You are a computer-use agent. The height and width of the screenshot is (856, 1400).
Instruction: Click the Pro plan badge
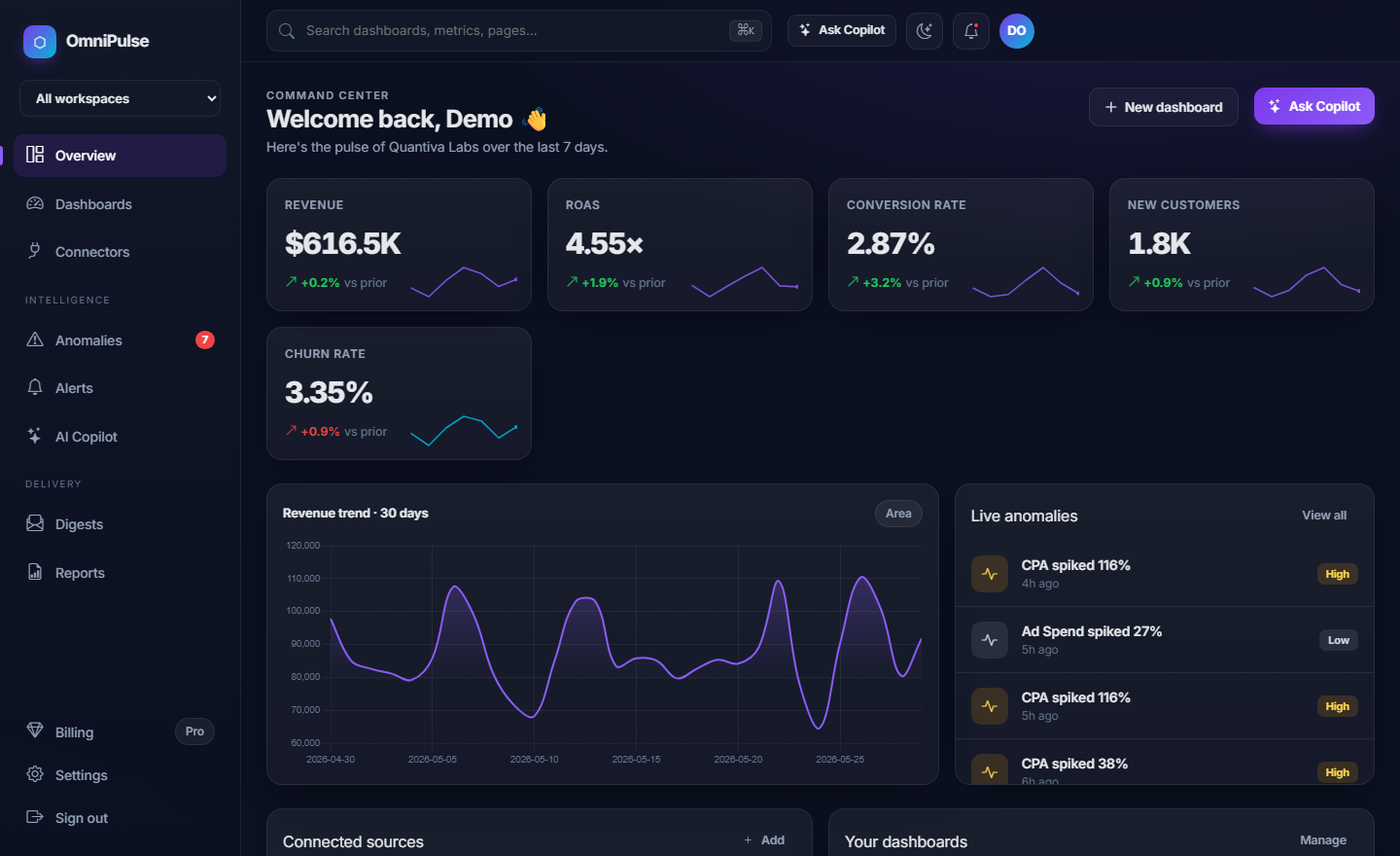(x=194, y=731)
